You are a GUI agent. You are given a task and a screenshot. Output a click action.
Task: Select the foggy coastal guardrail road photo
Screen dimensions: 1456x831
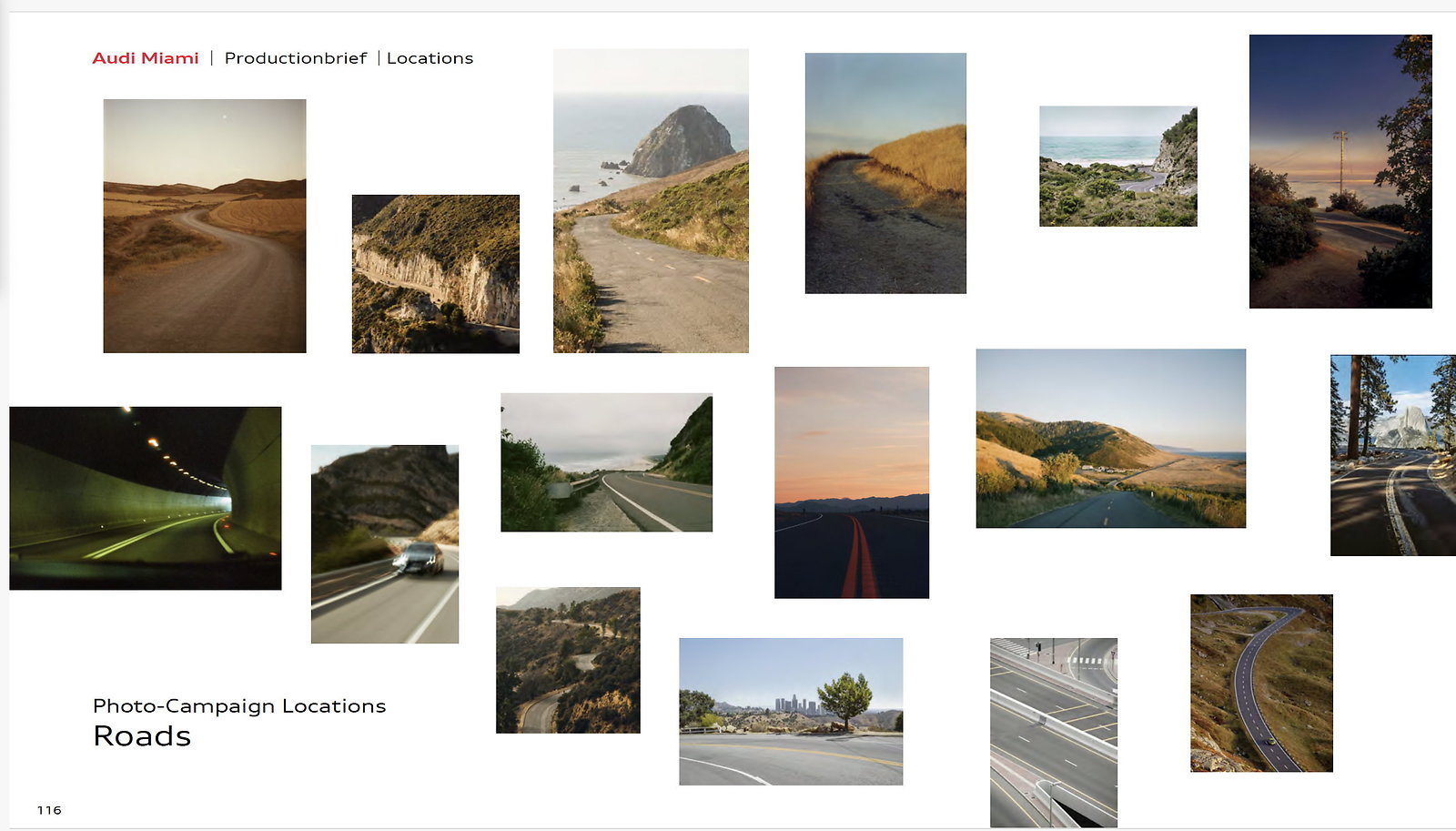point(607,462)
